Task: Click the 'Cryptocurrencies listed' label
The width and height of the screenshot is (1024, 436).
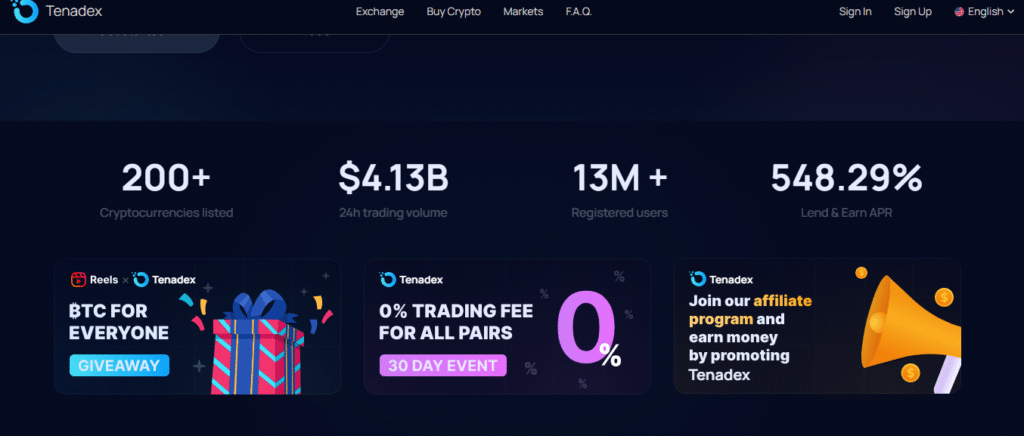Action: point(167,213)
